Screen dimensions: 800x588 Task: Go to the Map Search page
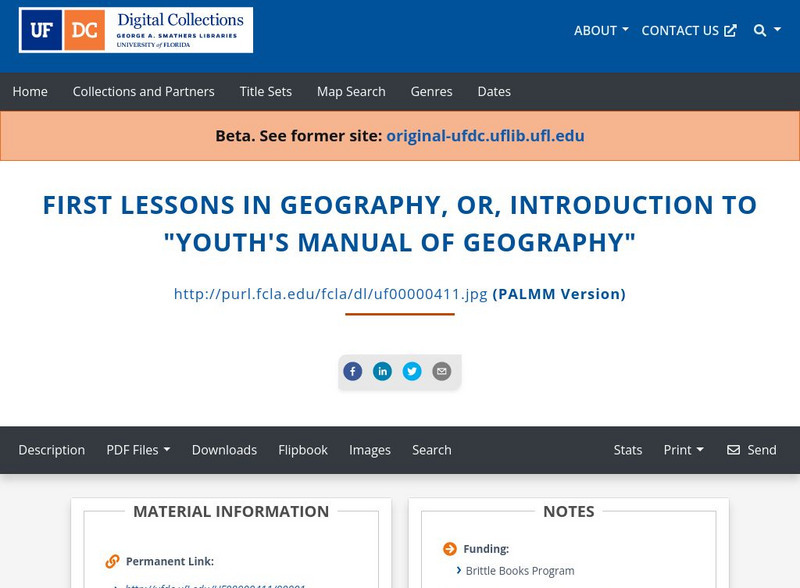[x=350, y=91]
